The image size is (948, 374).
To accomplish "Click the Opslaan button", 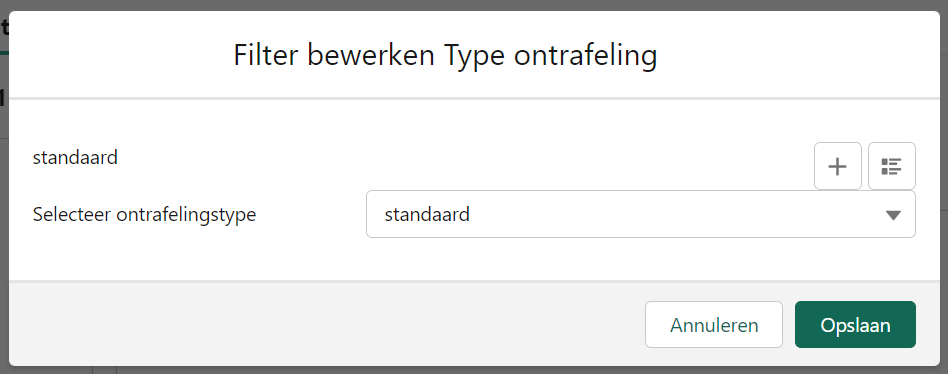I will 855,325.
